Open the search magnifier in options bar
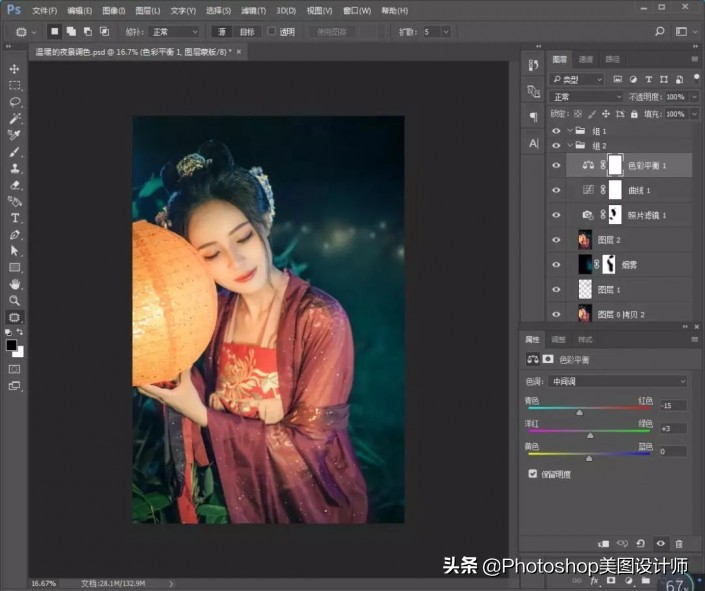 point(659,31)
